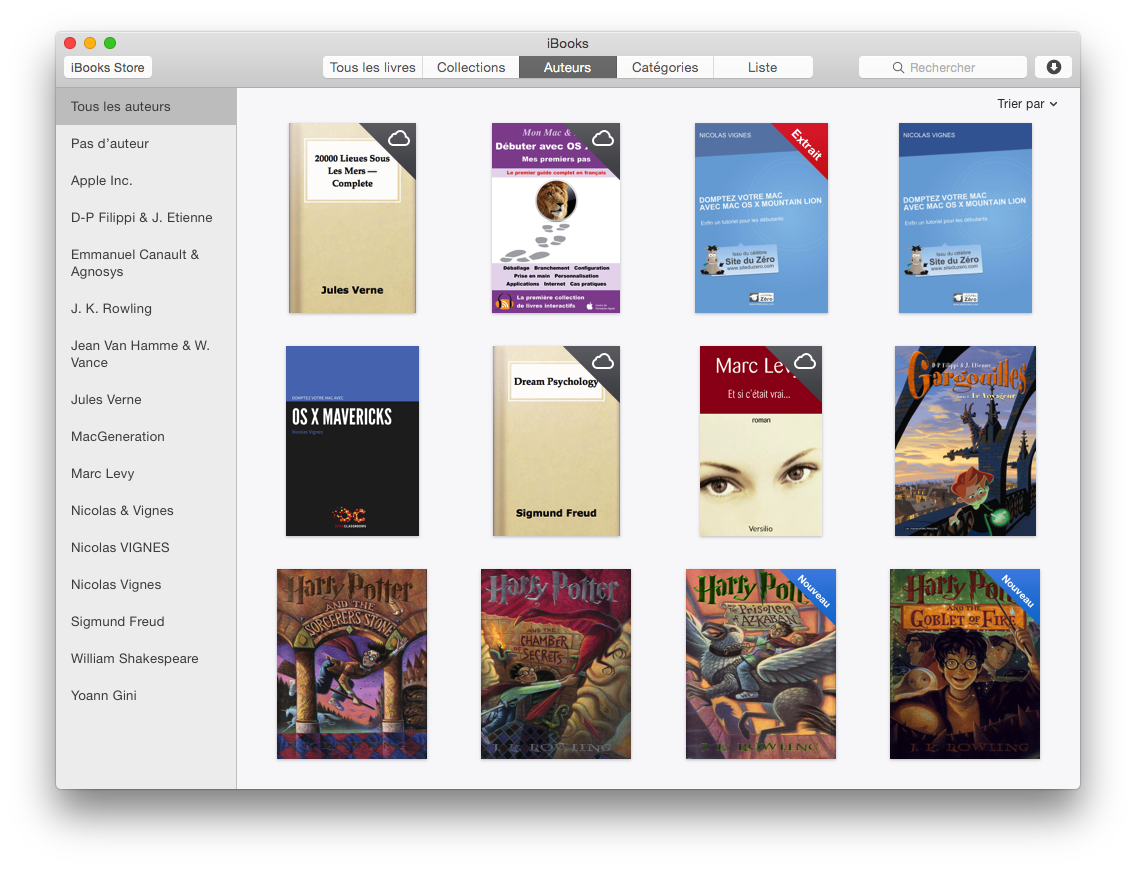This screenshot has height=869, width=1136.
Task: Select the Auteurs tab
Action: [x=567, y=67]
